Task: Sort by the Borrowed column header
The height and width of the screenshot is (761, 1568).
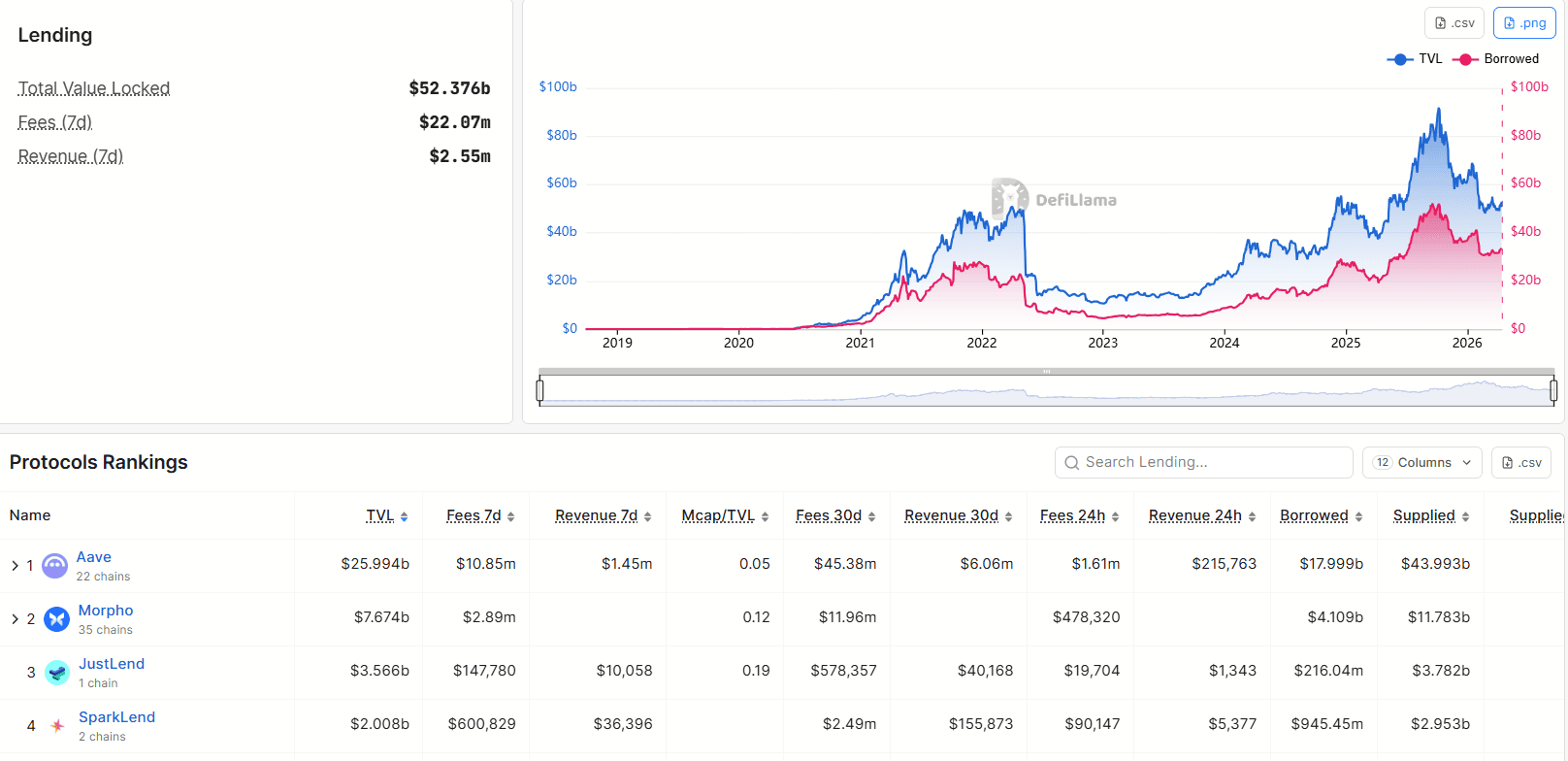Action: click(1314, 515)
